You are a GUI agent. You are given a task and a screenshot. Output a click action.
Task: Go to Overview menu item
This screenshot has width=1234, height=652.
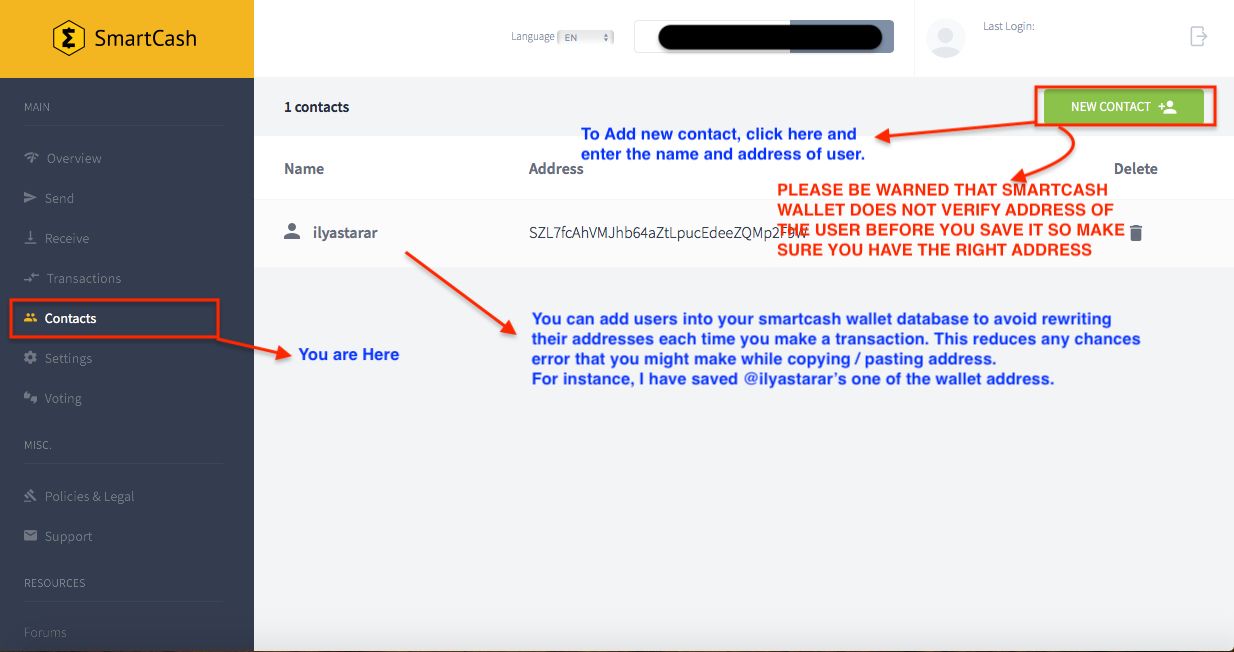tap(74, 158)
